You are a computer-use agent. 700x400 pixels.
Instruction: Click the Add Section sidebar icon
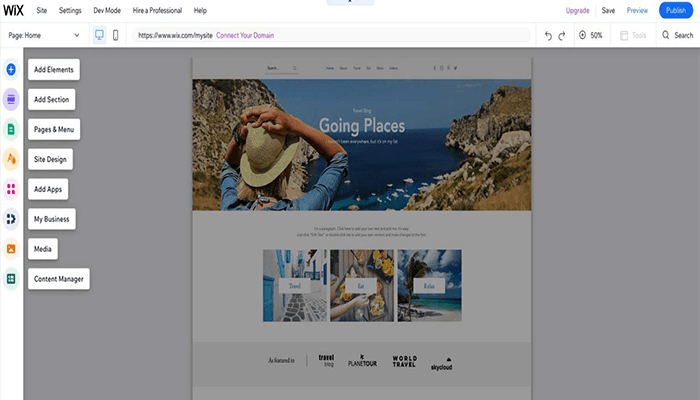point(11,100)
